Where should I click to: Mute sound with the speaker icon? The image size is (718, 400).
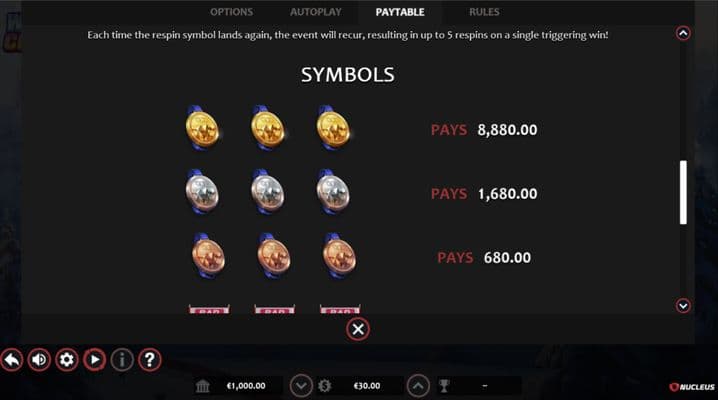(x=39, y=360)
